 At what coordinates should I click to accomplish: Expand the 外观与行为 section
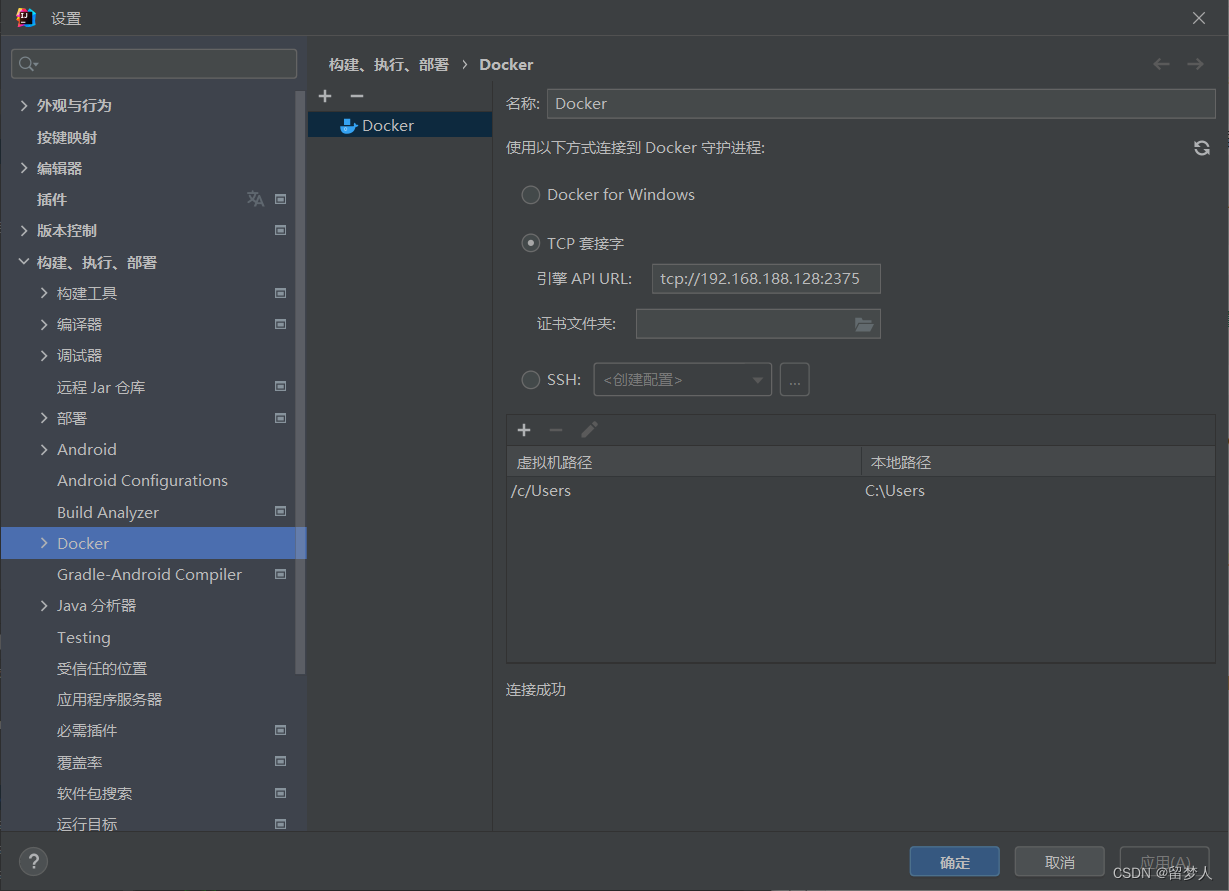point(24,105)
